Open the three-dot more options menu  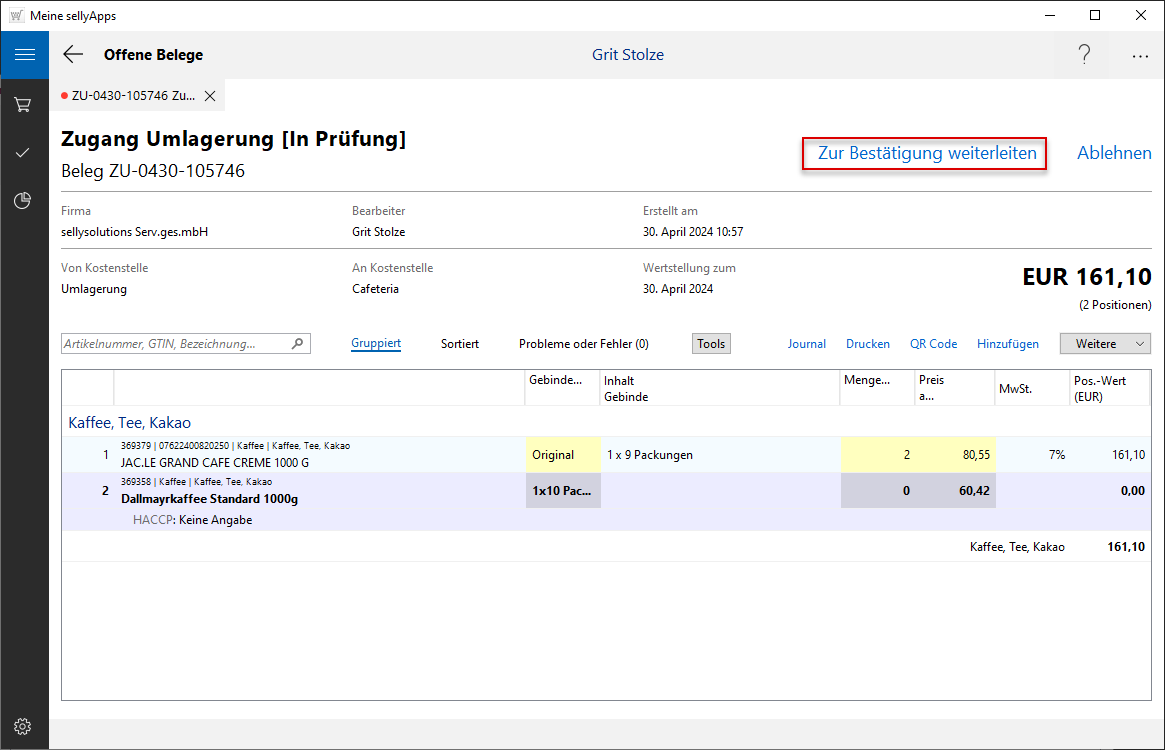click(1140, 56)
